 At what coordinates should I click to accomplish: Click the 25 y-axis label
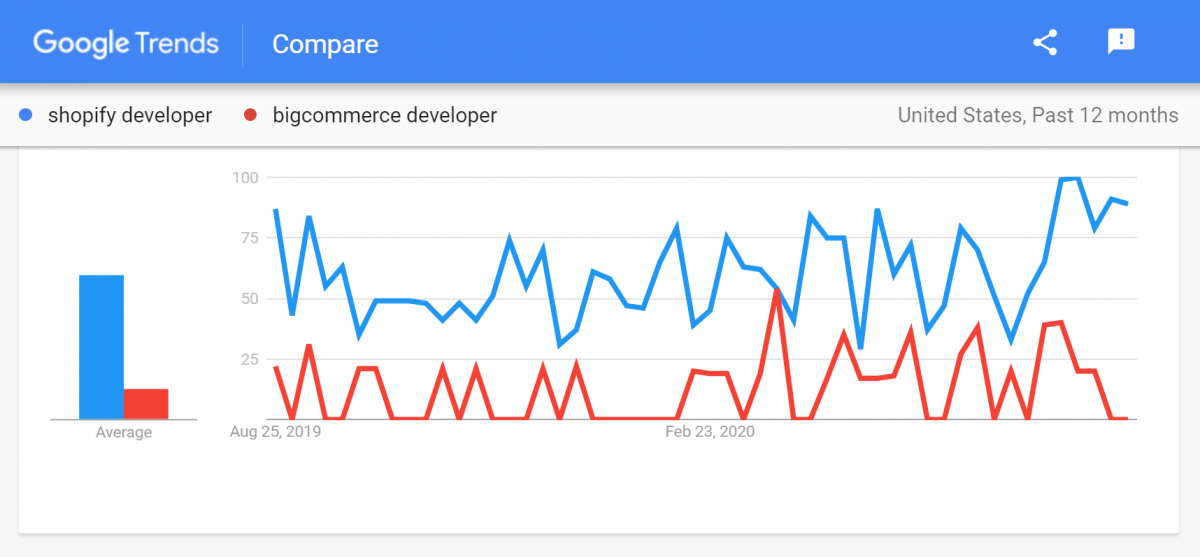[x=250, y=359]
